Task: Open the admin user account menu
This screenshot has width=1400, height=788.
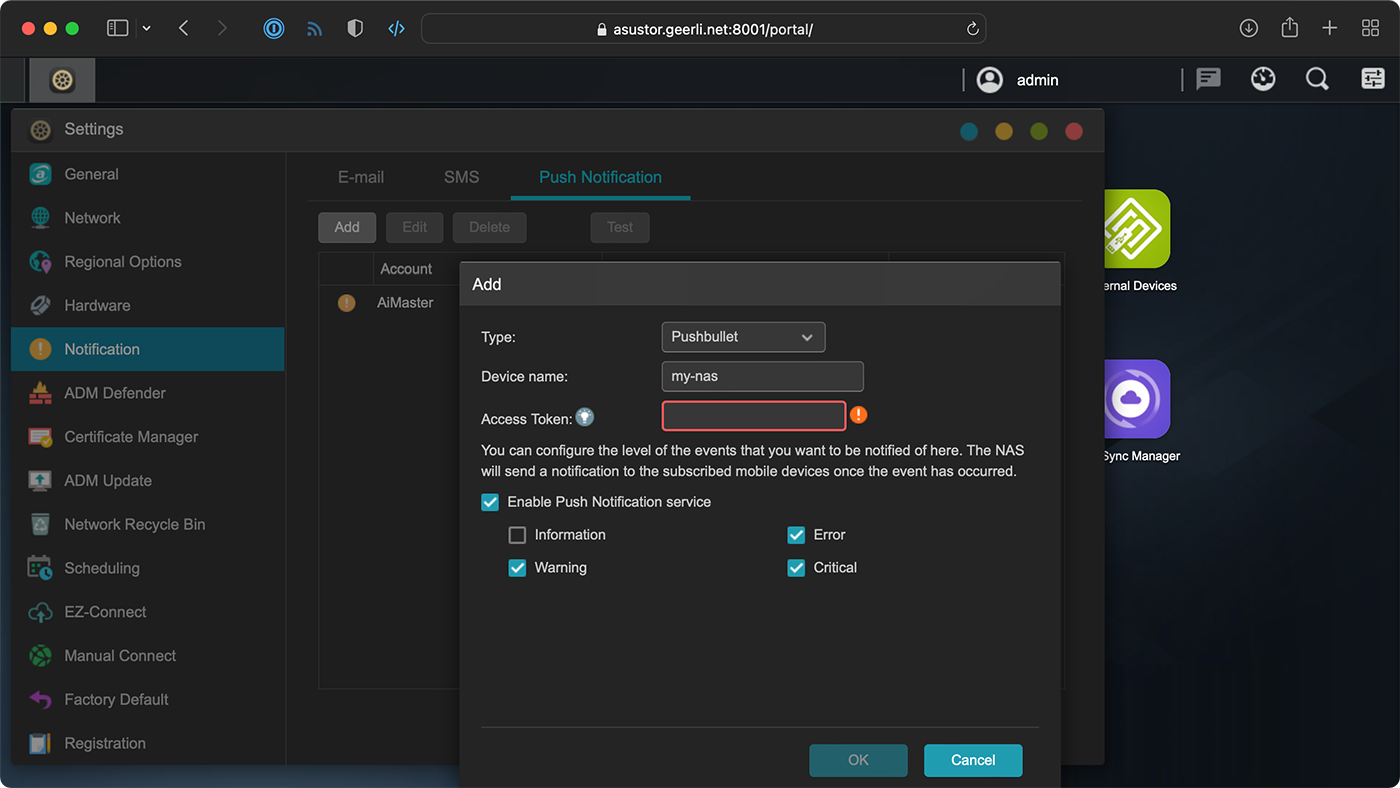Action: point(1017,80)
